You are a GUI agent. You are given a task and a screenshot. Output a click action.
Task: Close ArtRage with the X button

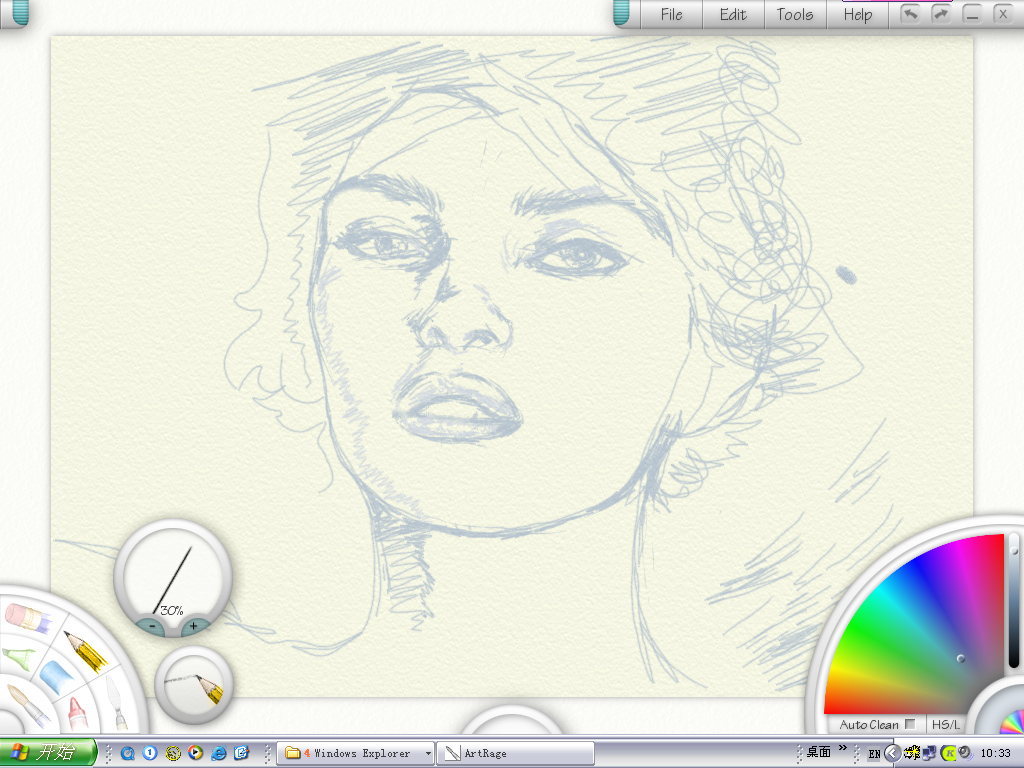[x=1003, y=14]
